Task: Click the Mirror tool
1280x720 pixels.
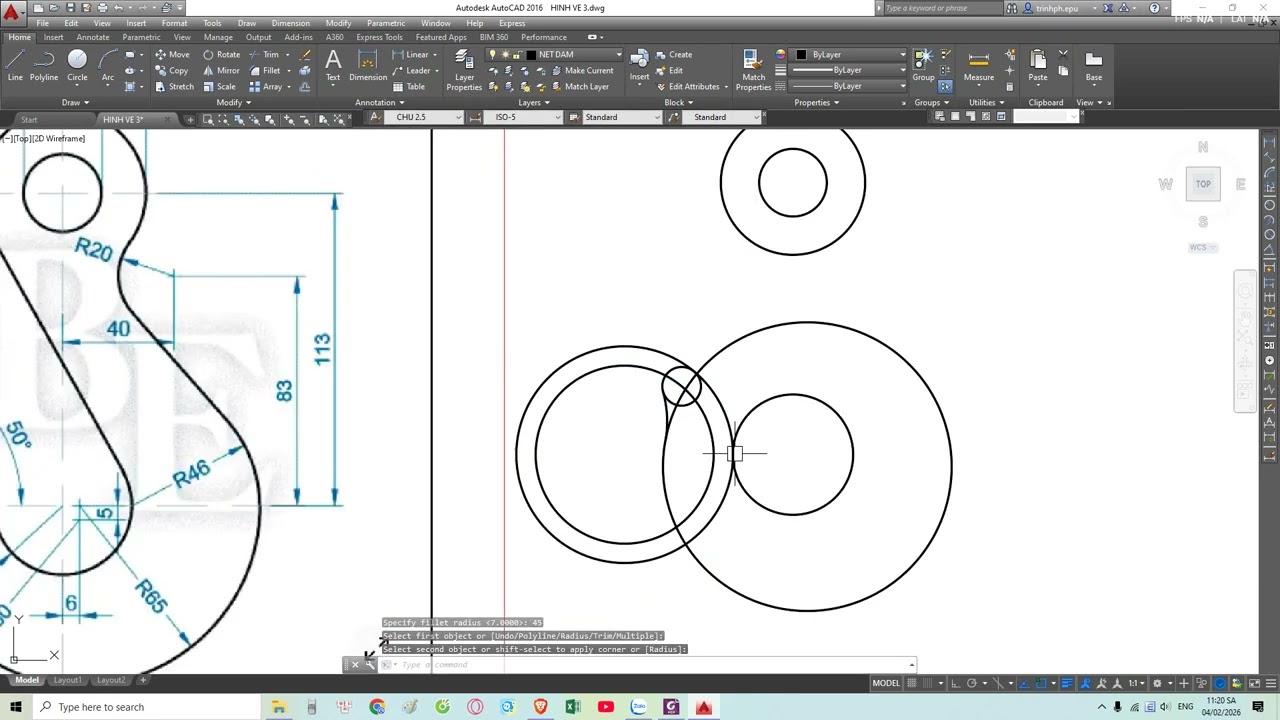Action: pyautogui.click(x=221, y=71)
